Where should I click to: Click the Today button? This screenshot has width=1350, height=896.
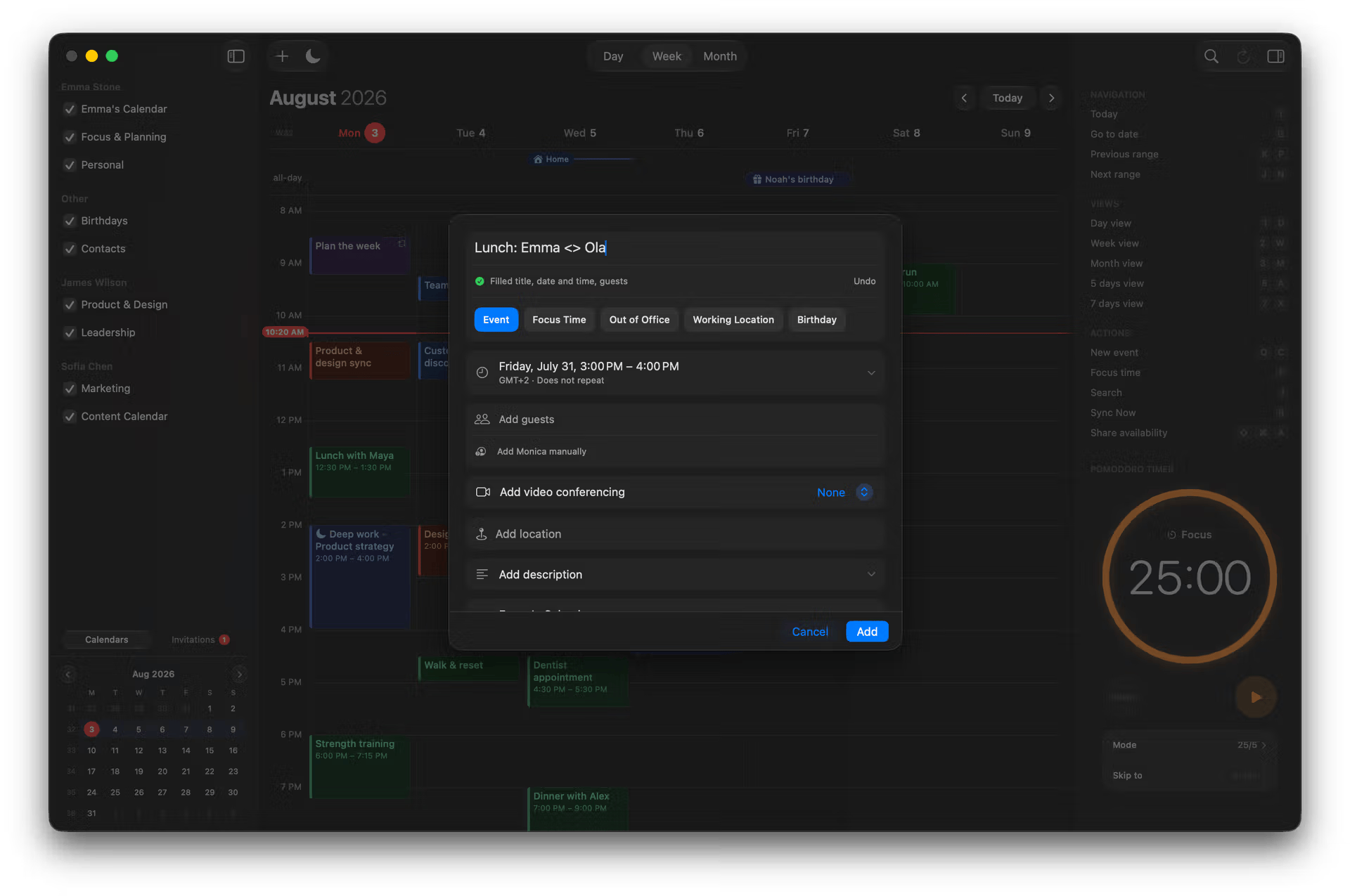1007,98
